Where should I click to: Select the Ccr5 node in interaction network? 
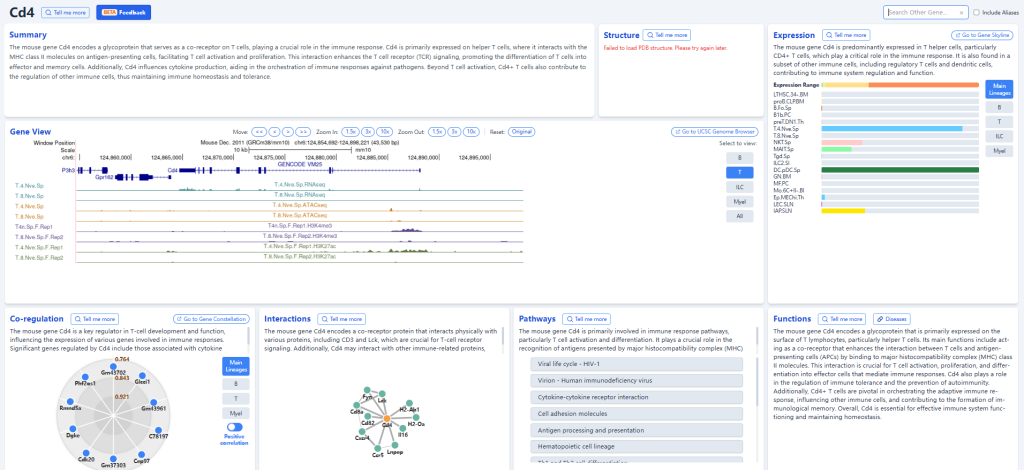[377, 448]
